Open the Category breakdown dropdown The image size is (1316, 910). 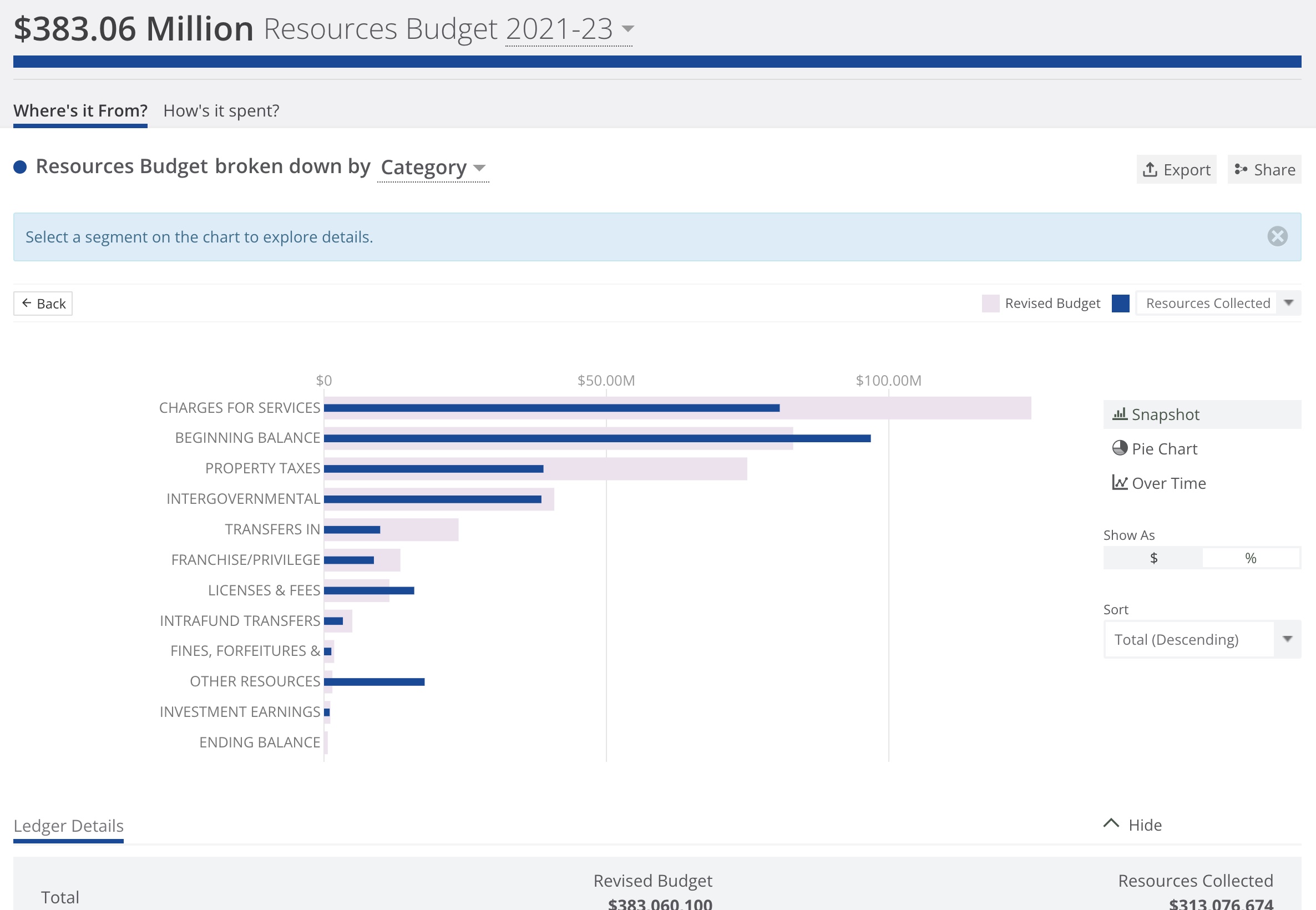pyautogui.click(x=433, y=167)
